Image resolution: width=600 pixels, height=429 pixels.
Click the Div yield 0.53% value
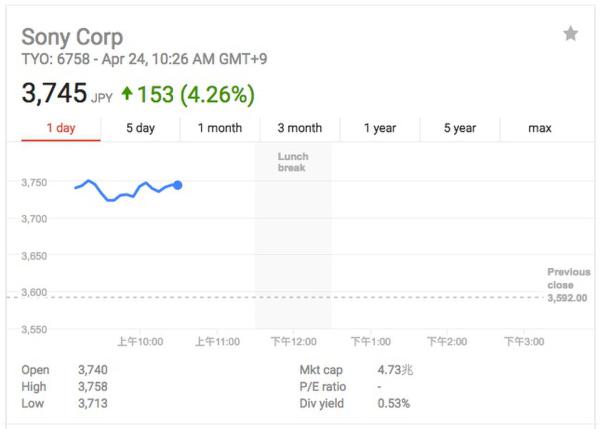click(x=393, y=403)
